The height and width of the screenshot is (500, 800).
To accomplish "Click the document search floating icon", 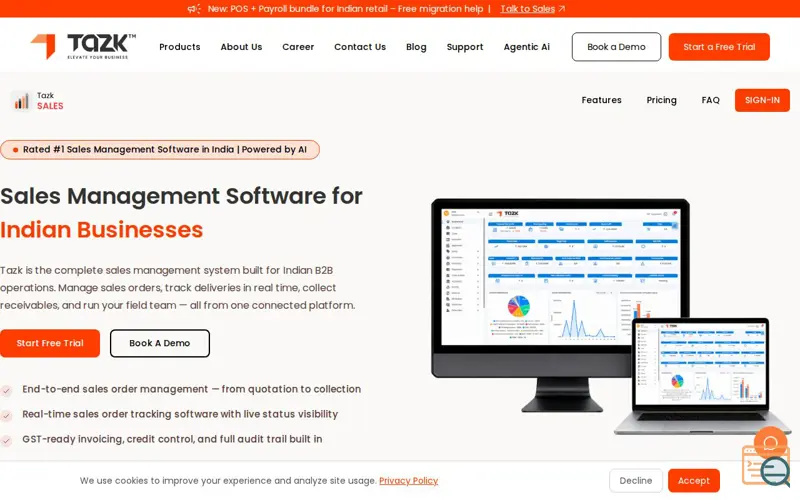I will click(x=766, y=466).
